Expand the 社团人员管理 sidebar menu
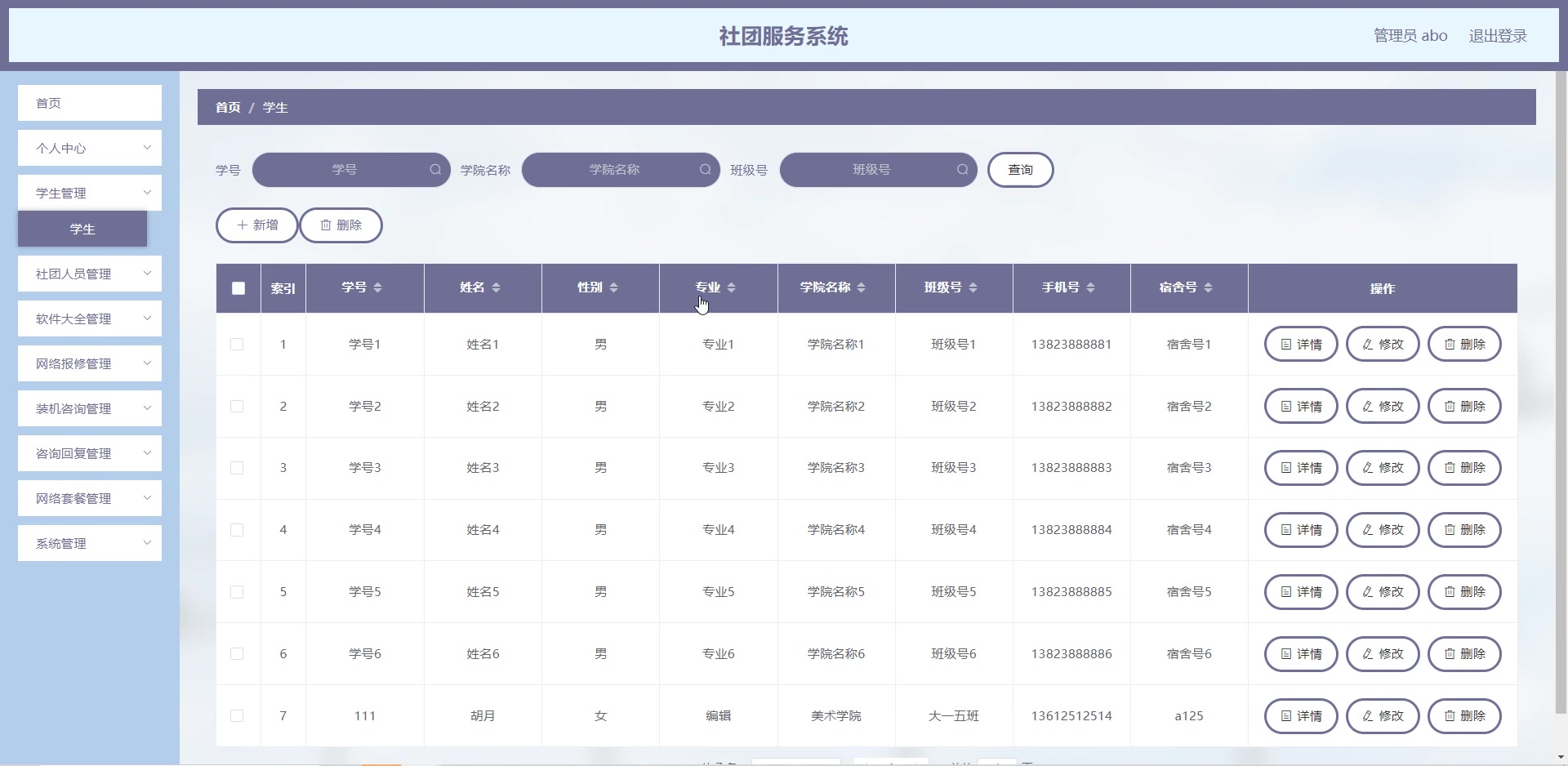The height and width of the screenshot is (766, 1568). pyautogui.click(x=90, y=274)
